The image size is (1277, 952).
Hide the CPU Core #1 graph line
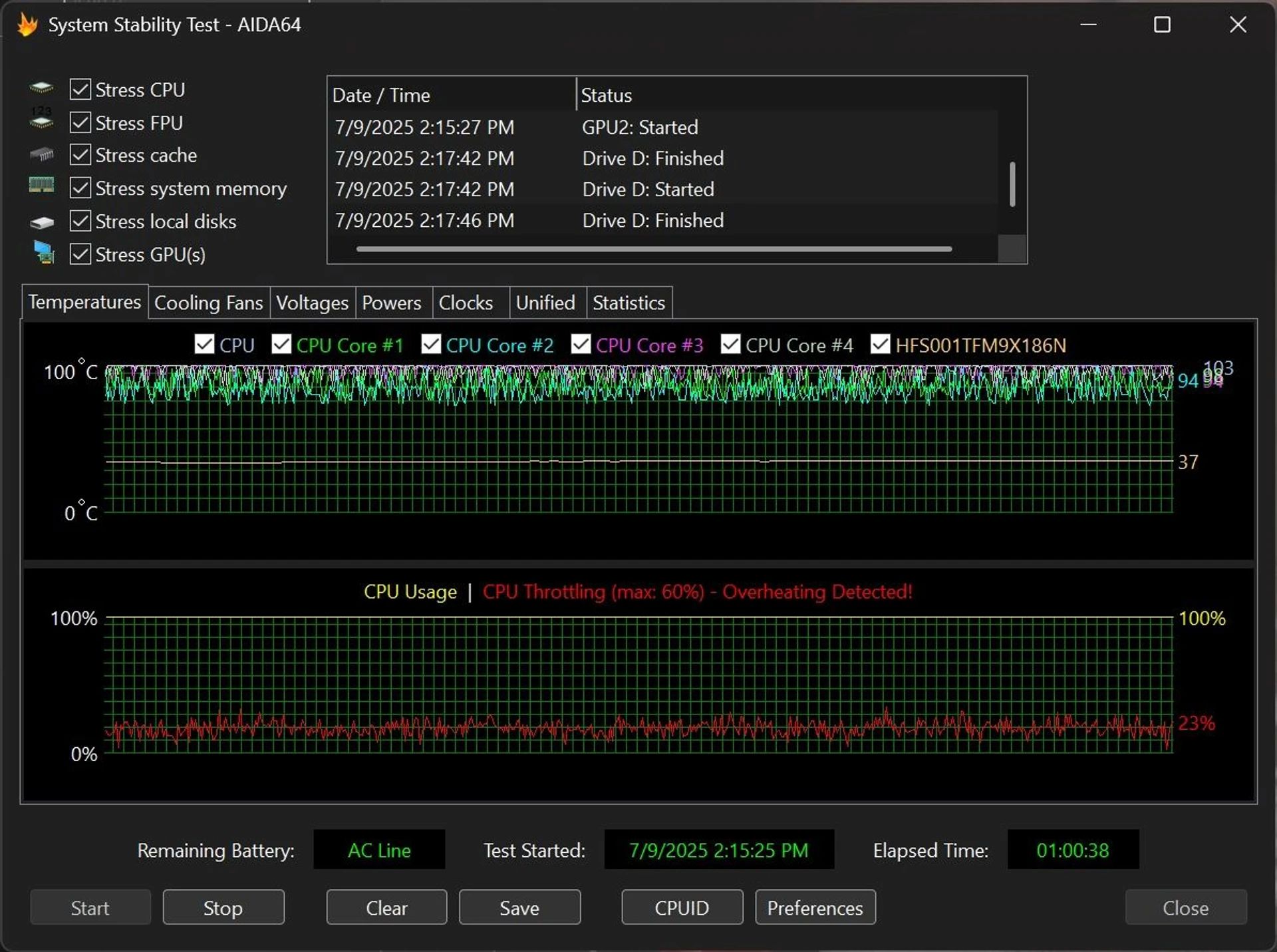point(281,345)
